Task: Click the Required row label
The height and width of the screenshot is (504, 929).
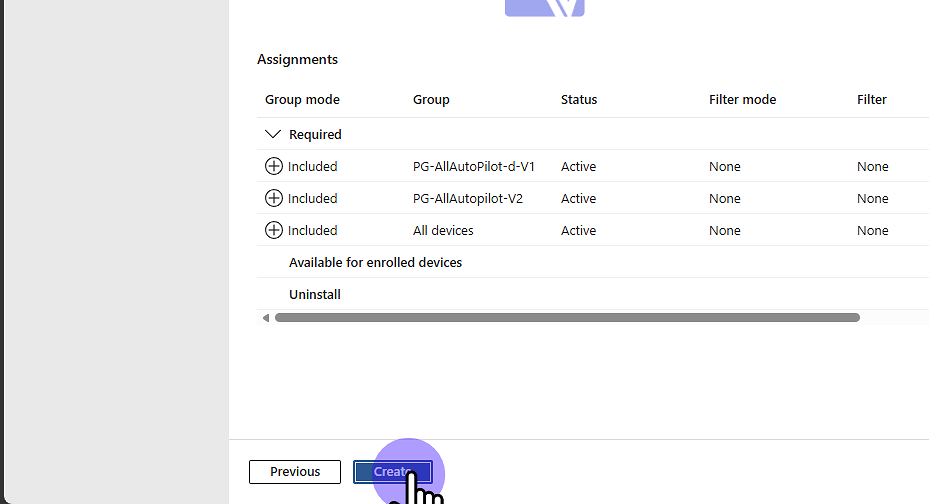Action: pyautogui.click(x=315, y=134)
